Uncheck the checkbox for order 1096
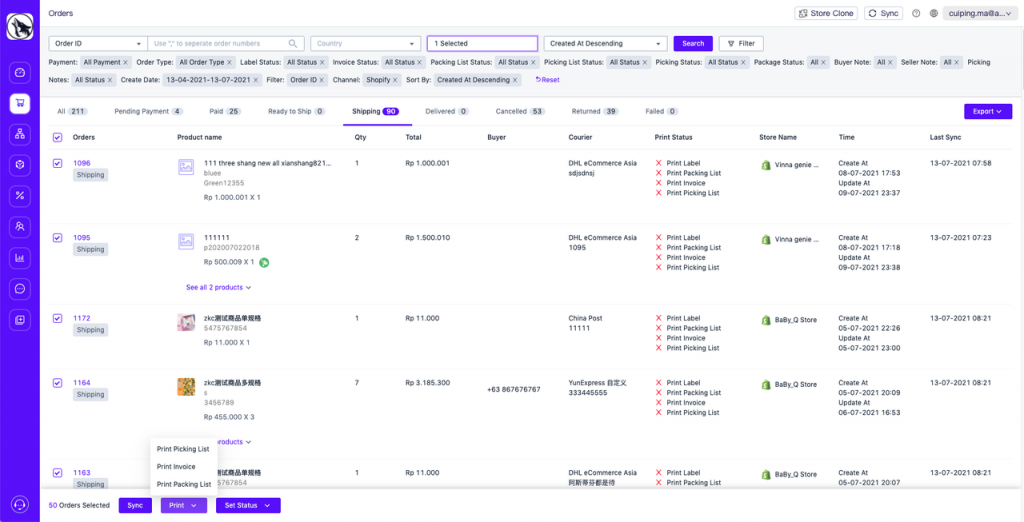 click(x=57, y=163)
